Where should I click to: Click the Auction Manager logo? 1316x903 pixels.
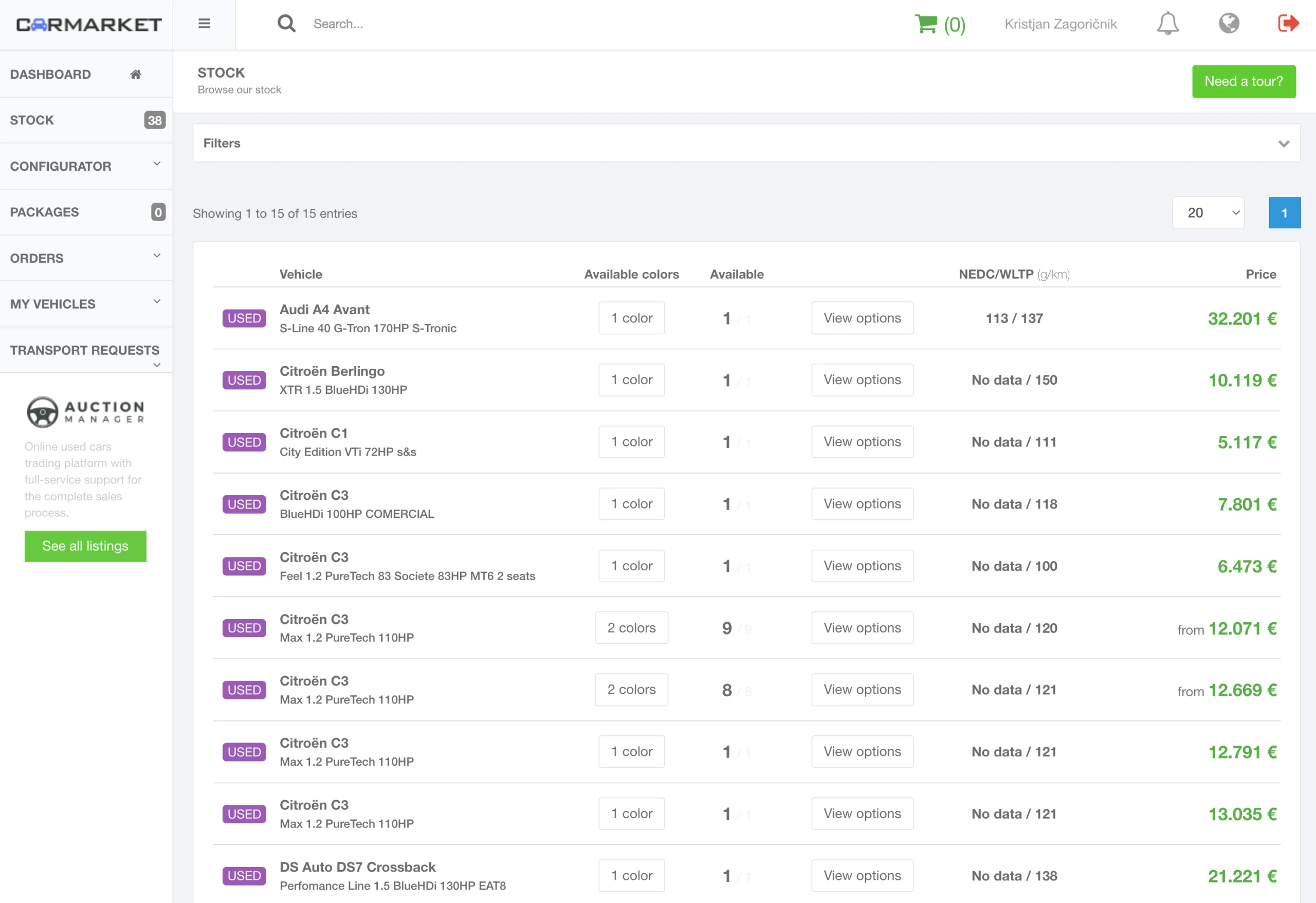(85, 412)
